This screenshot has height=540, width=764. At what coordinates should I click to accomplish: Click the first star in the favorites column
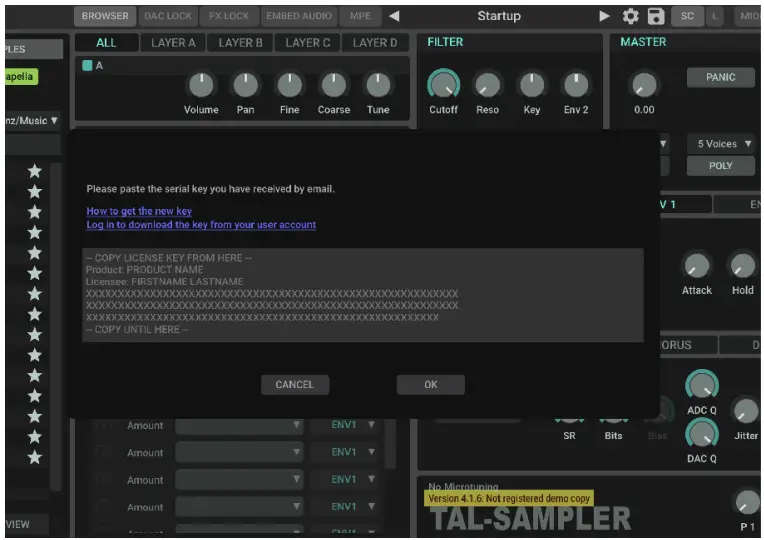(x=35, y=171)
